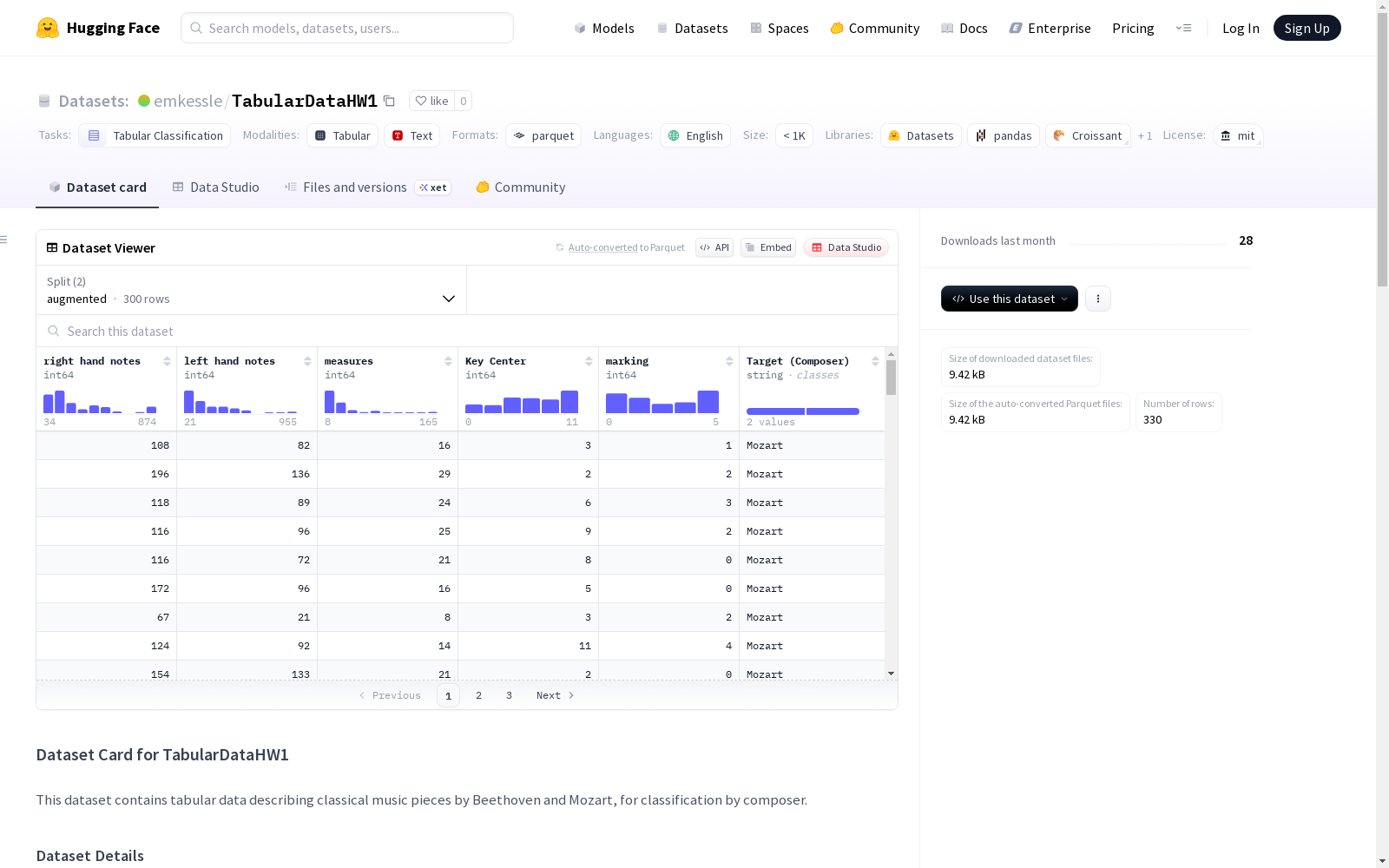Select the English language tag
The height and width of the screenshot is (868, 1389).
click(x=695, y=135)
